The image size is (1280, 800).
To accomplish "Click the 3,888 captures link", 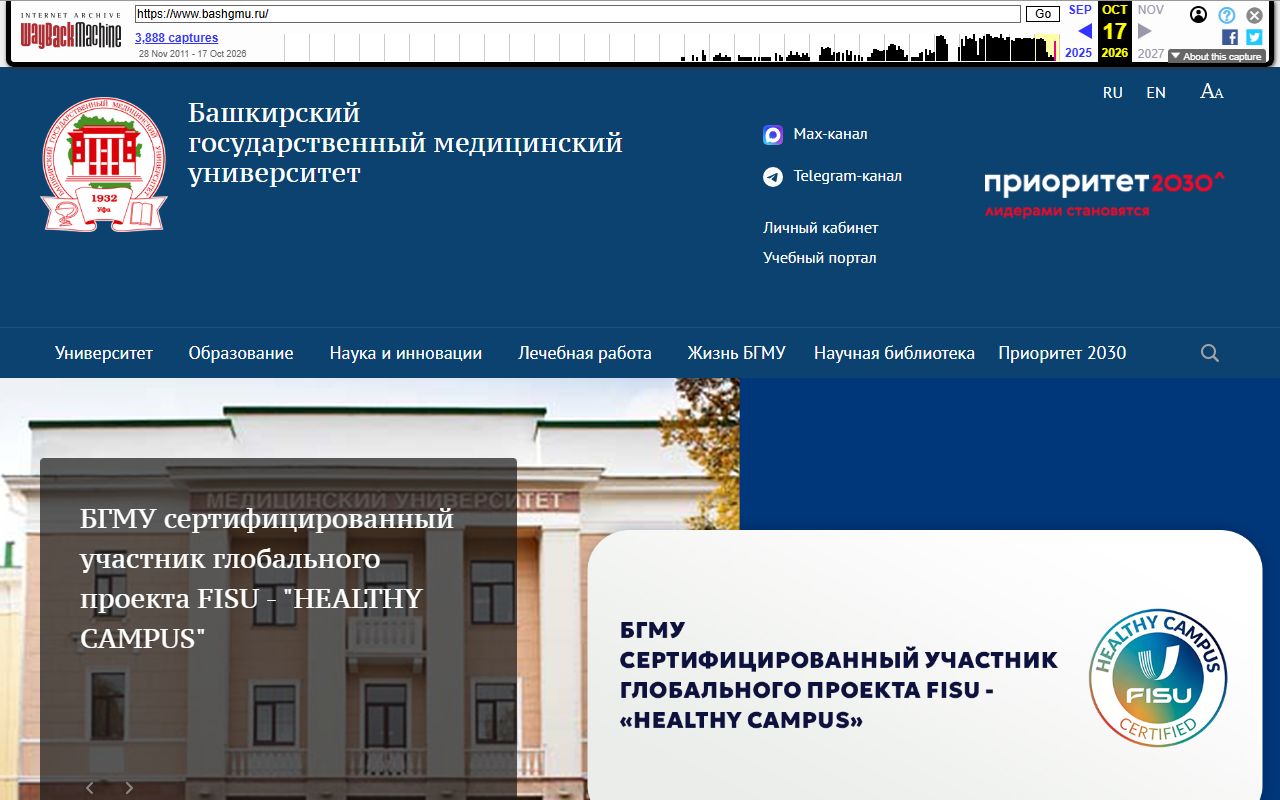I will click(176, 38).
